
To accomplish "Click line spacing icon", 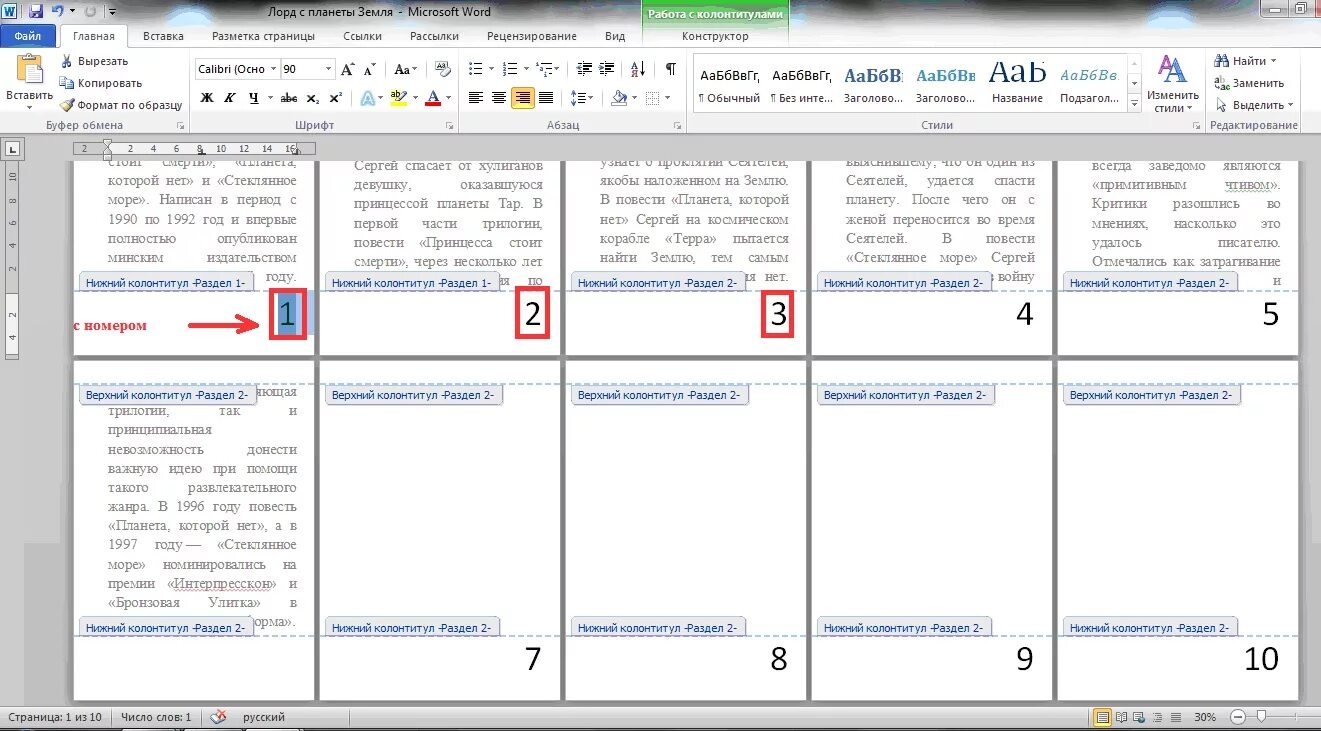I will coord(577,98).
